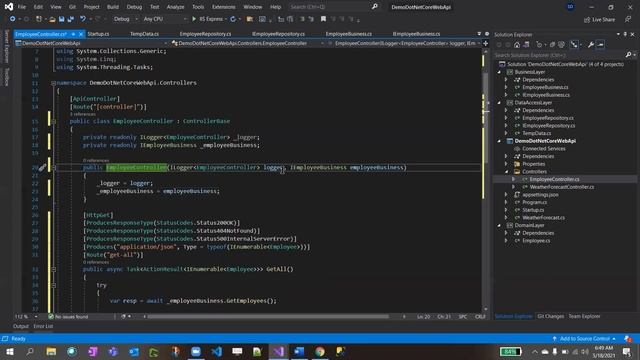Click the Save All icon in the toolbar
The height and width of the screenshot is (360, 640).
tap(71, 19)
